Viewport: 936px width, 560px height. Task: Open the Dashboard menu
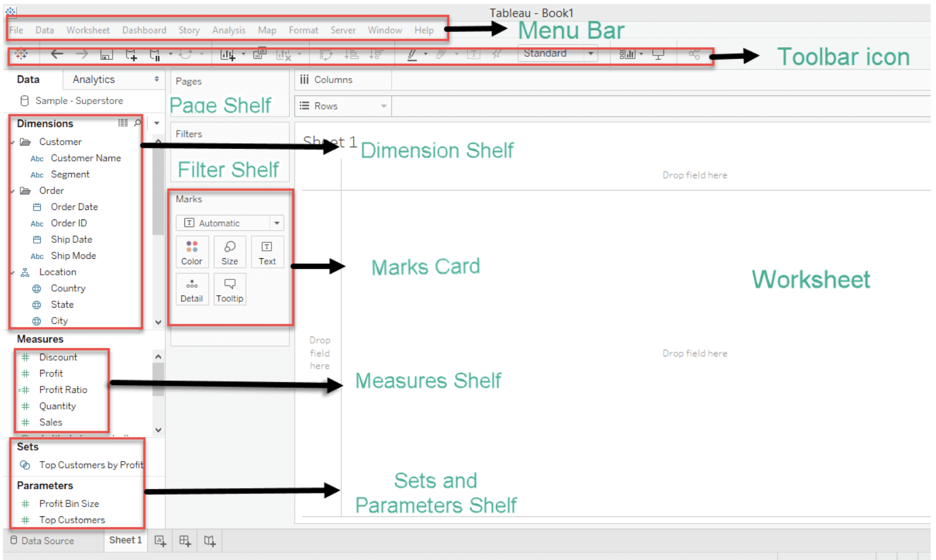point(144,30)
